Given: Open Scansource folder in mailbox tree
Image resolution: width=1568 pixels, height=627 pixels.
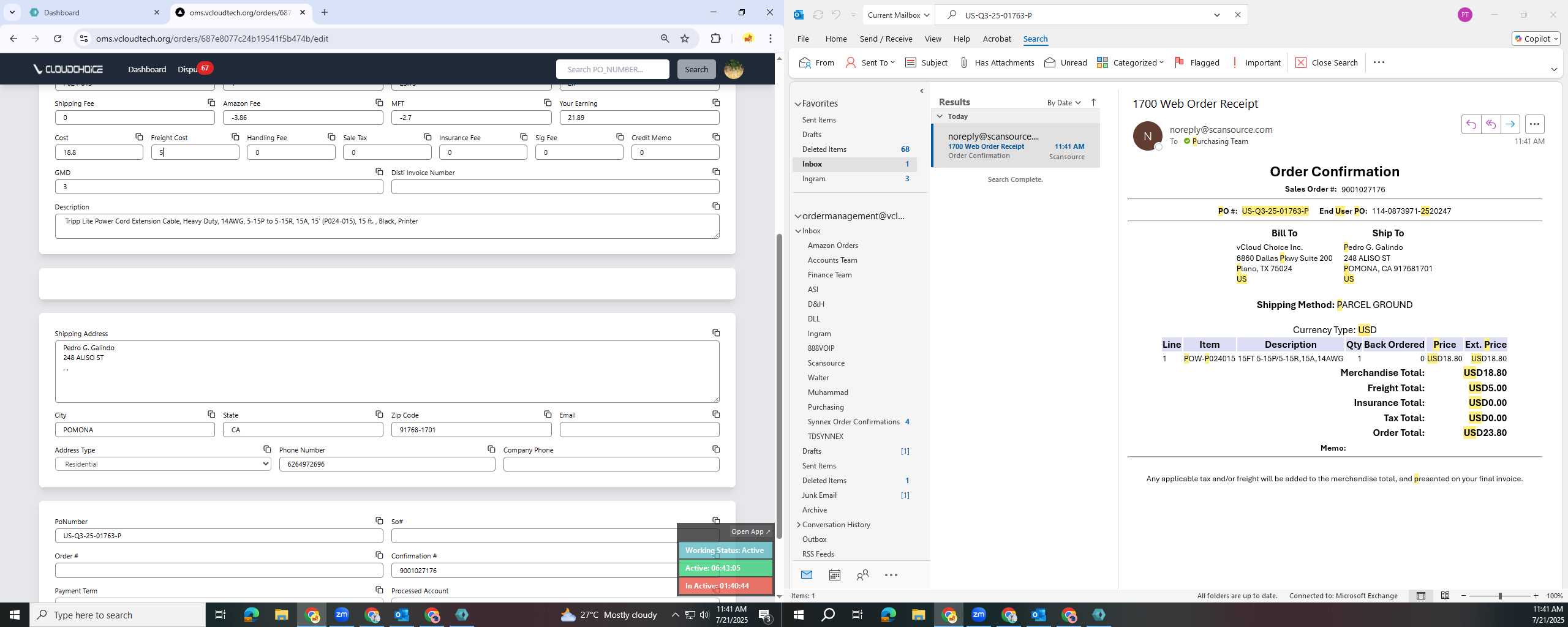Looking at the screenshot, I should click(x=826, y=363).
